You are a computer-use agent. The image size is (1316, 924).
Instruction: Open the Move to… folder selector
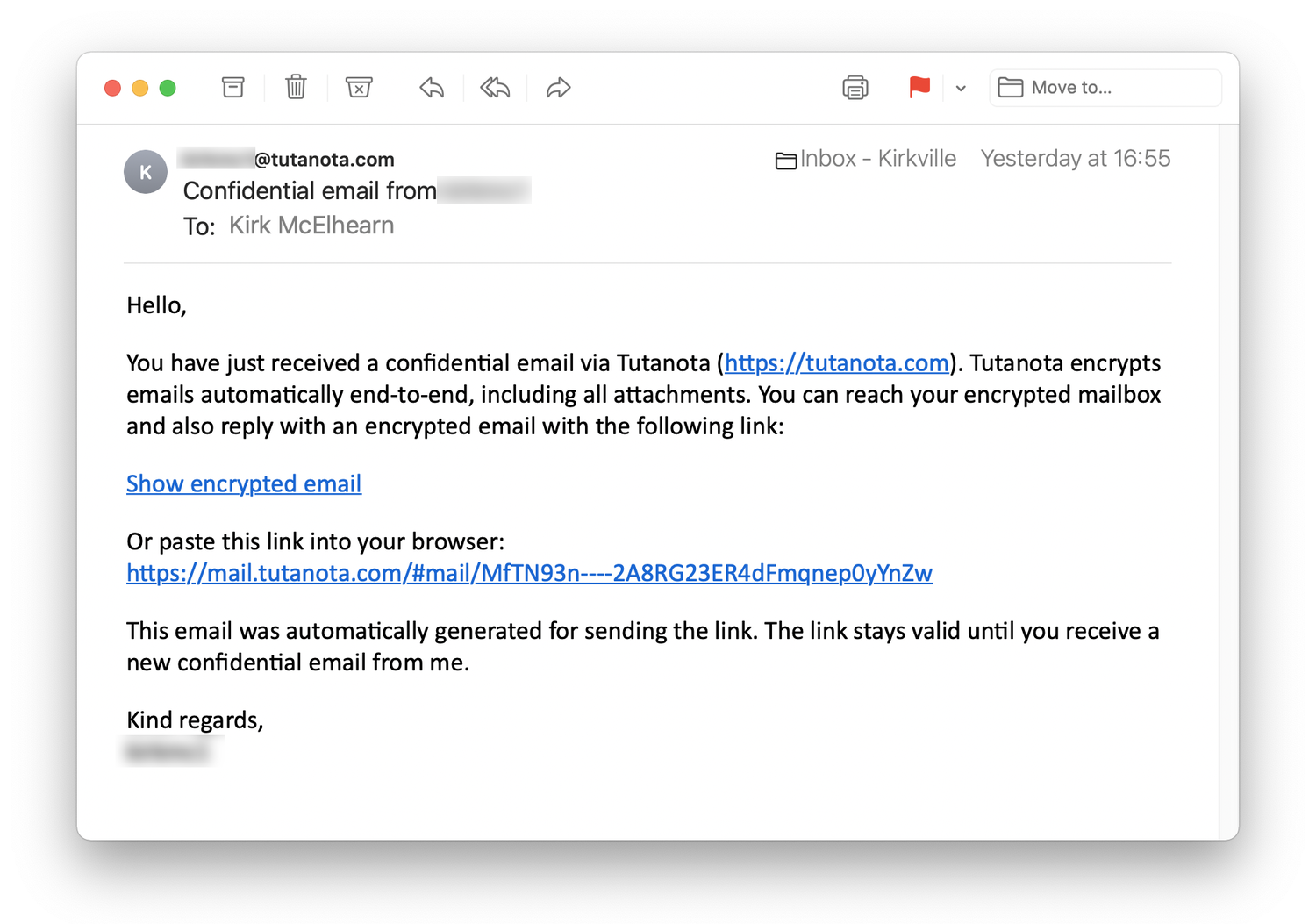[x=1105, y=88]
